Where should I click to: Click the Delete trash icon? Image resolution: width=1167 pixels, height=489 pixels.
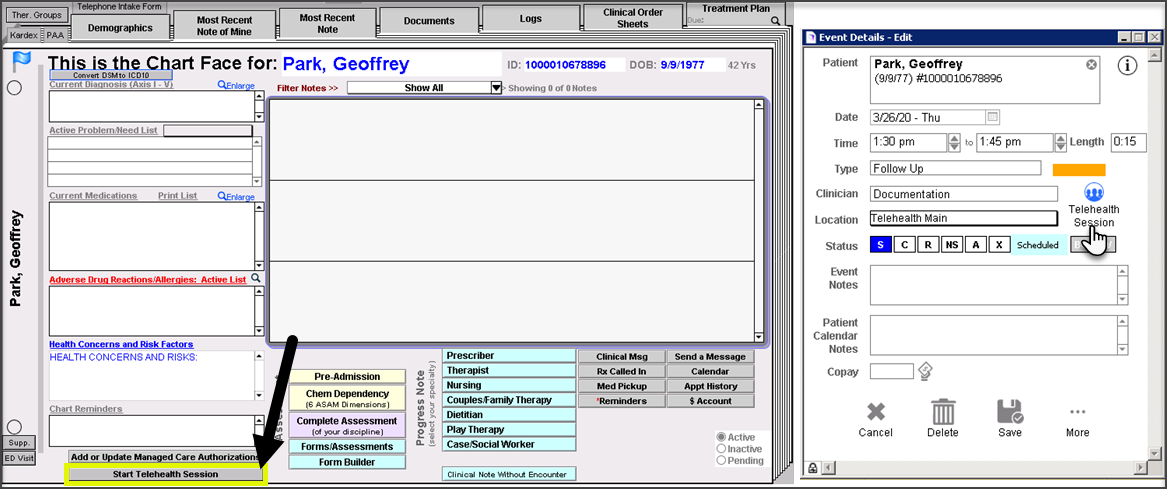(x=943, y=413)
